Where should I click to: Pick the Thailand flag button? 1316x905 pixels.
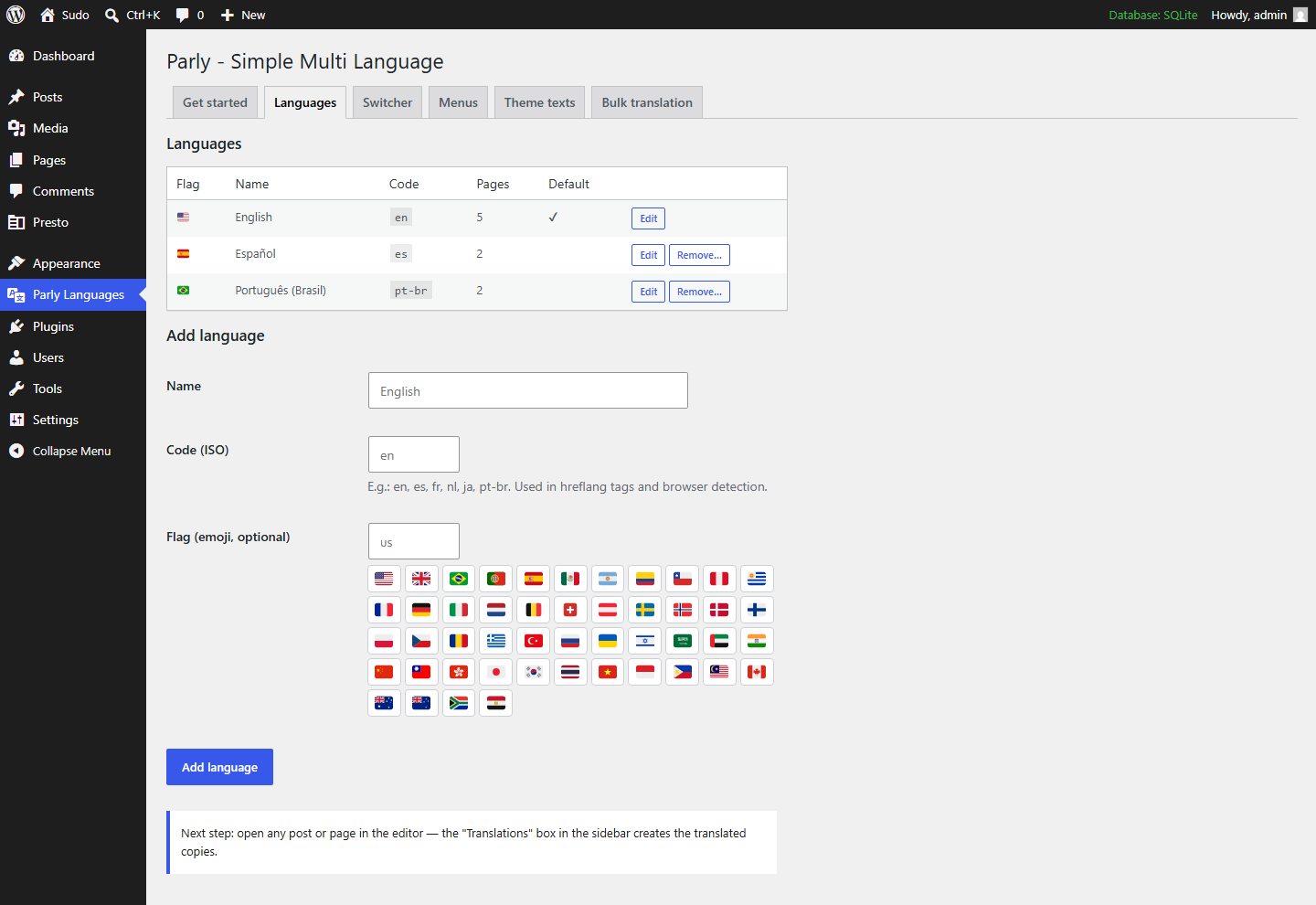[x=570, y=672]
